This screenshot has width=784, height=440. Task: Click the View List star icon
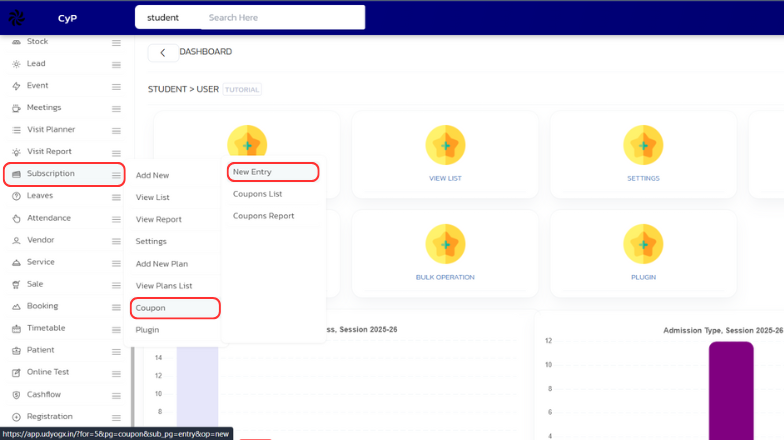click(444, 146)
